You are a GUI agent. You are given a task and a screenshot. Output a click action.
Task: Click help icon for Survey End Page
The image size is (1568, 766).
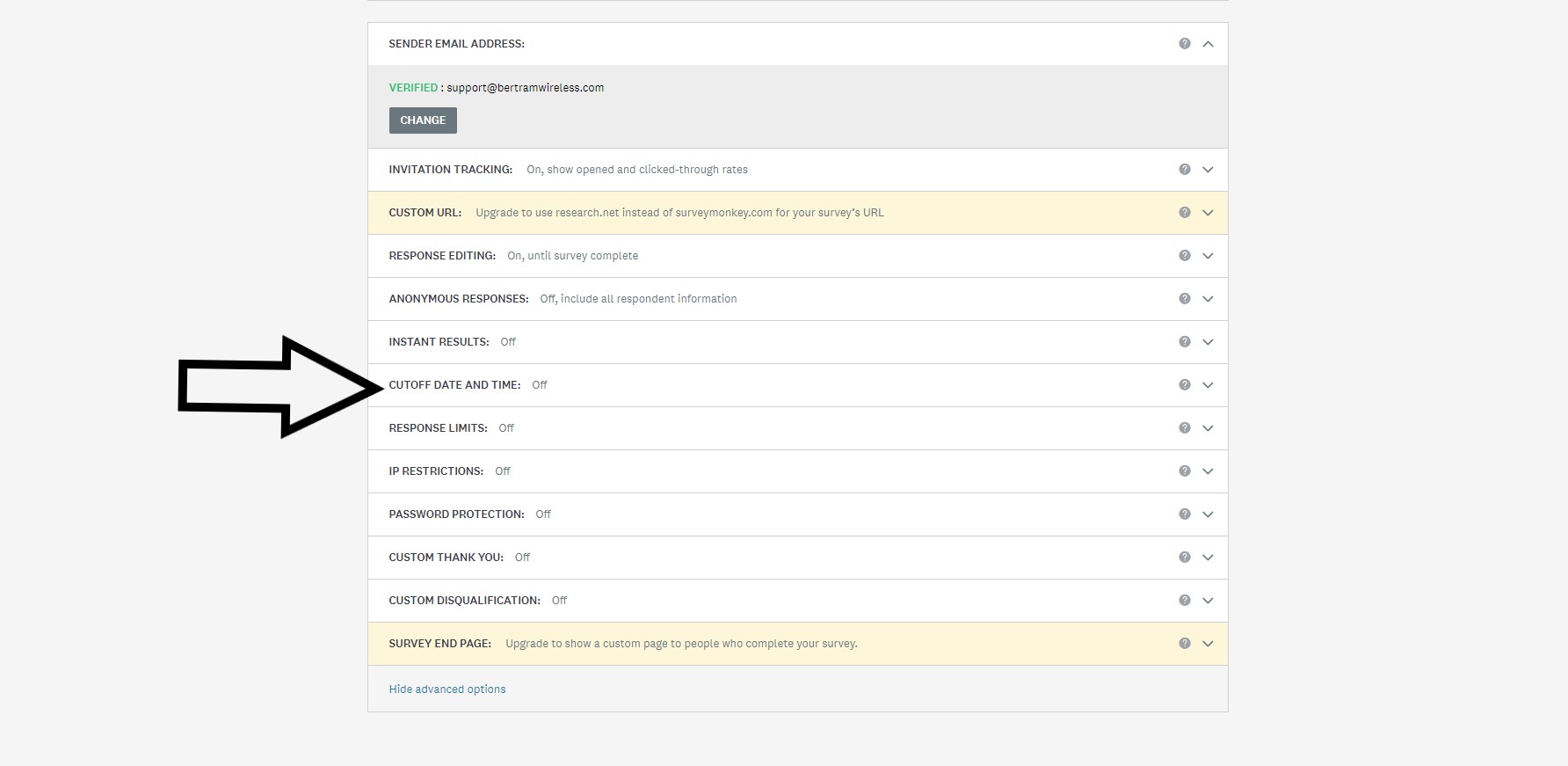click(1184, 644)
